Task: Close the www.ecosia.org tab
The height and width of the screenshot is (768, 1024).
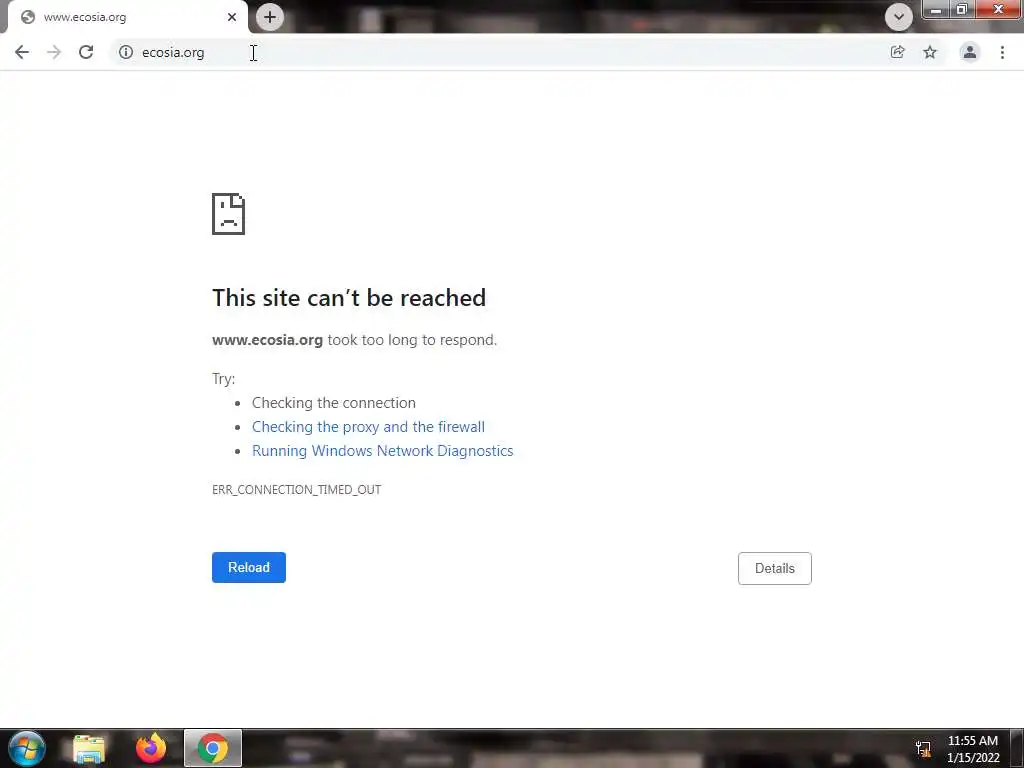Action: (x=232, y=17)
